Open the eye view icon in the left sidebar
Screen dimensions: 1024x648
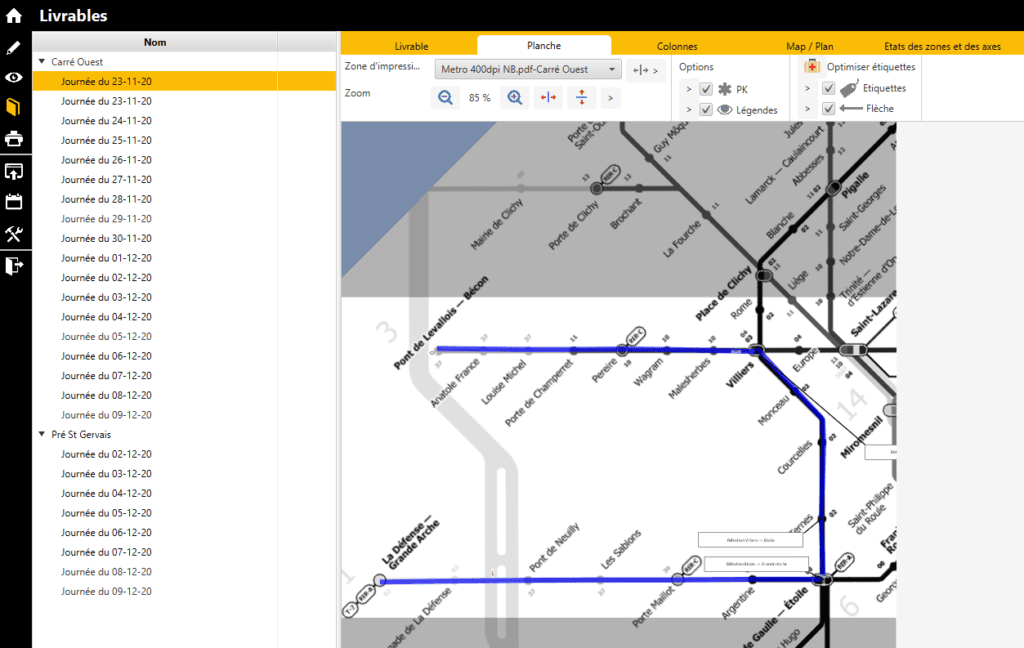point(14,77)
